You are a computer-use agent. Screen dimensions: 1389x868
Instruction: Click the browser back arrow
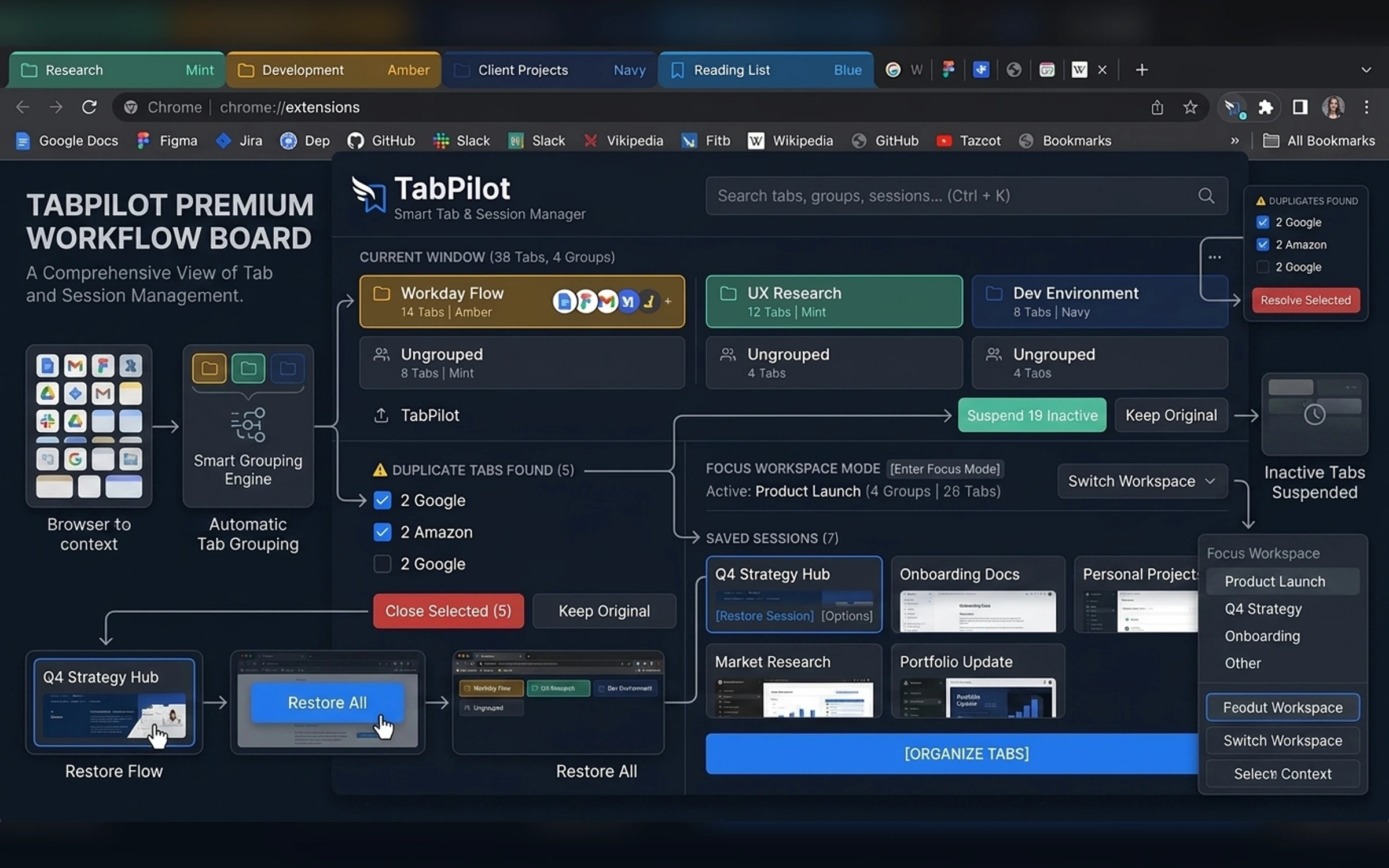23,107
